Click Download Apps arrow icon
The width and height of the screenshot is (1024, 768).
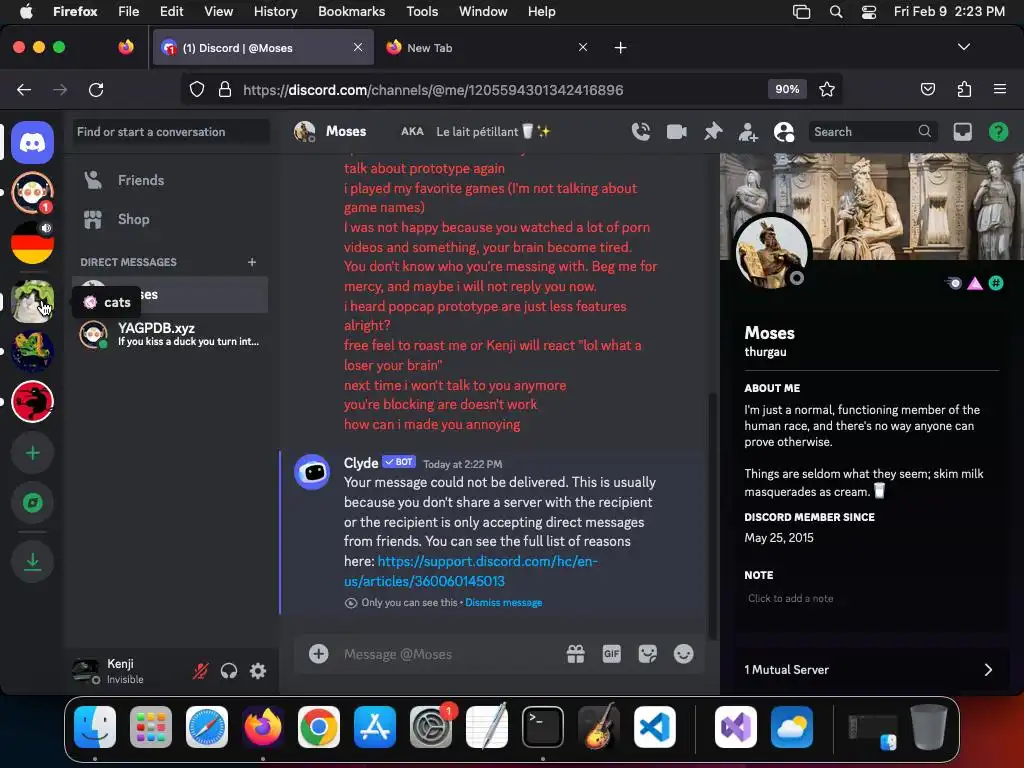click(32, 562)
